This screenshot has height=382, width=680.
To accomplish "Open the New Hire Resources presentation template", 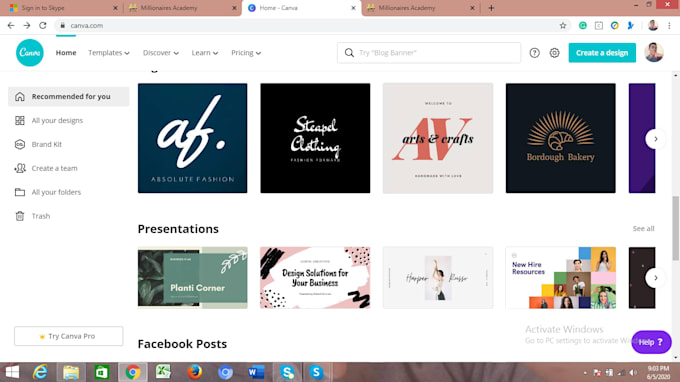I will coord(560,278).
